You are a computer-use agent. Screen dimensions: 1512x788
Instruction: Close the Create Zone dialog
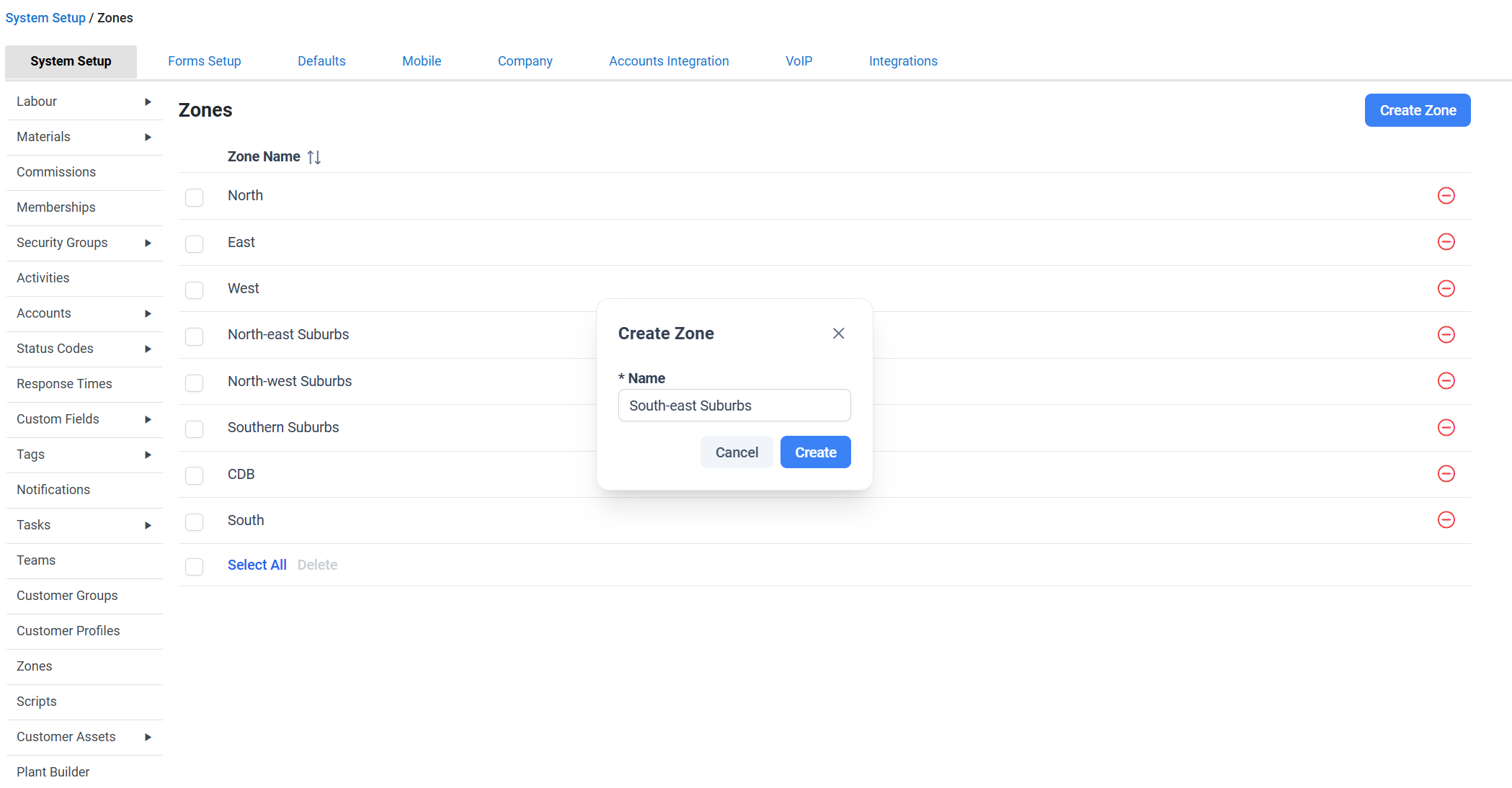838,333
